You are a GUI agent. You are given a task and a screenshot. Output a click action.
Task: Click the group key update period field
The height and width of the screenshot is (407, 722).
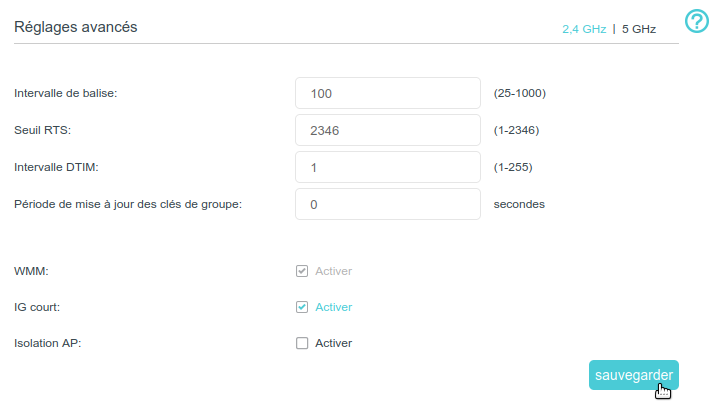388,204
